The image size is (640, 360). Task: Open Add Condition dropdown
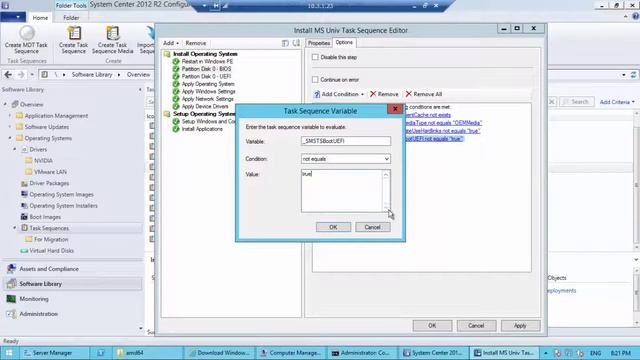pyautogui.click(x=339, y=94)
